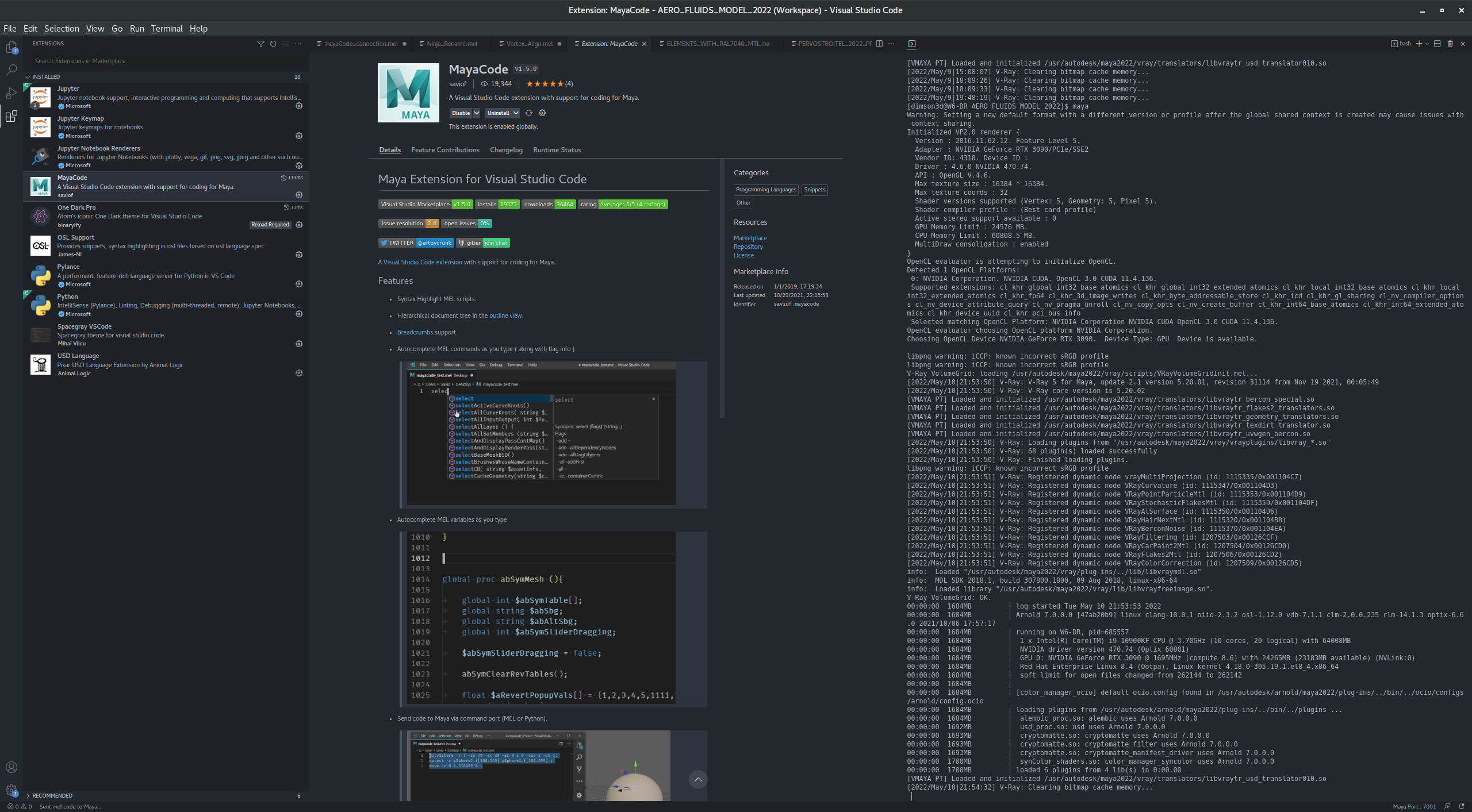1472x812 pixels.
Task: Open the Terminal menu
Action: pyautogui.click(x=167, y=28)
